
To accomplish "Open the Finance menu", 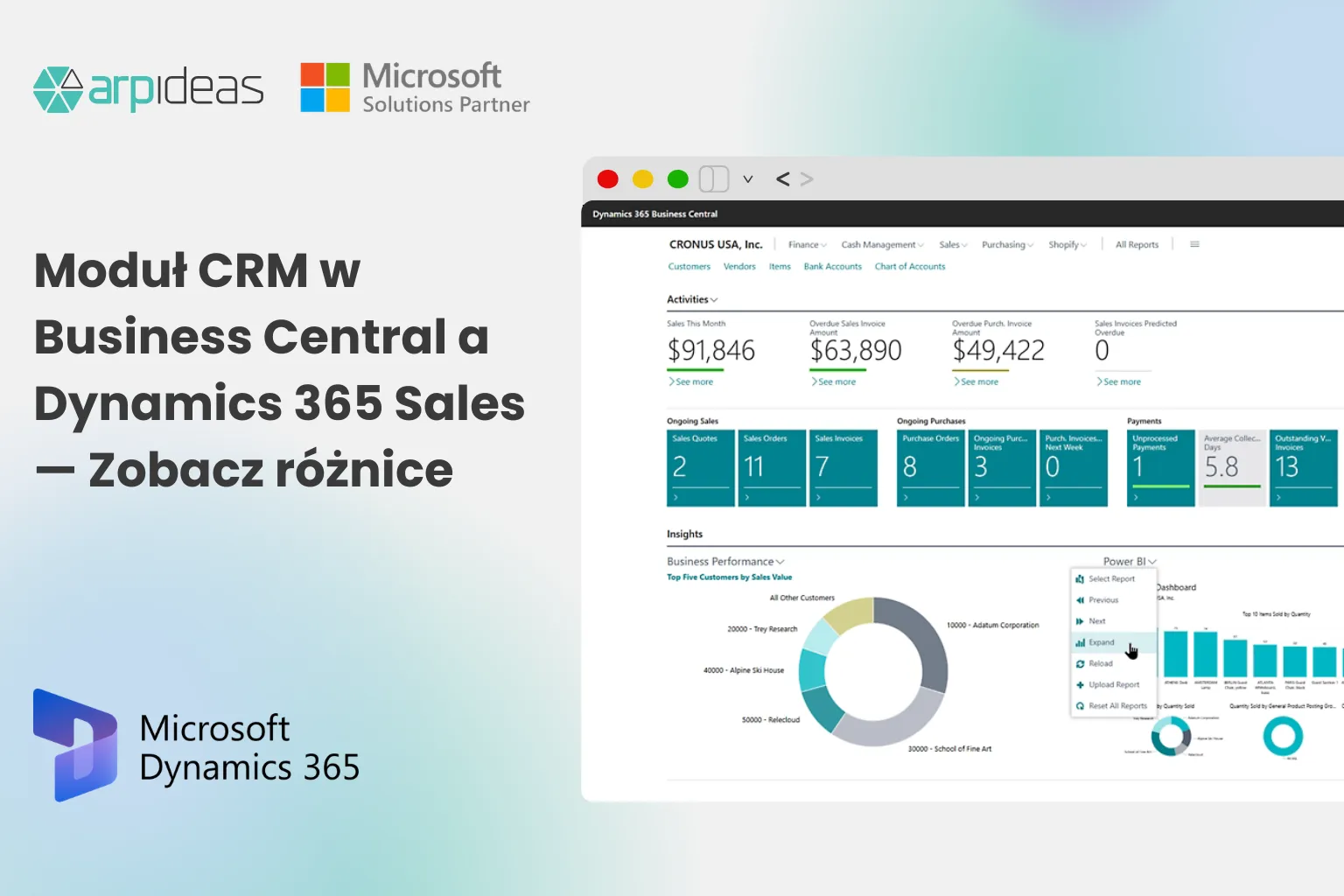I will coord(807,245).
